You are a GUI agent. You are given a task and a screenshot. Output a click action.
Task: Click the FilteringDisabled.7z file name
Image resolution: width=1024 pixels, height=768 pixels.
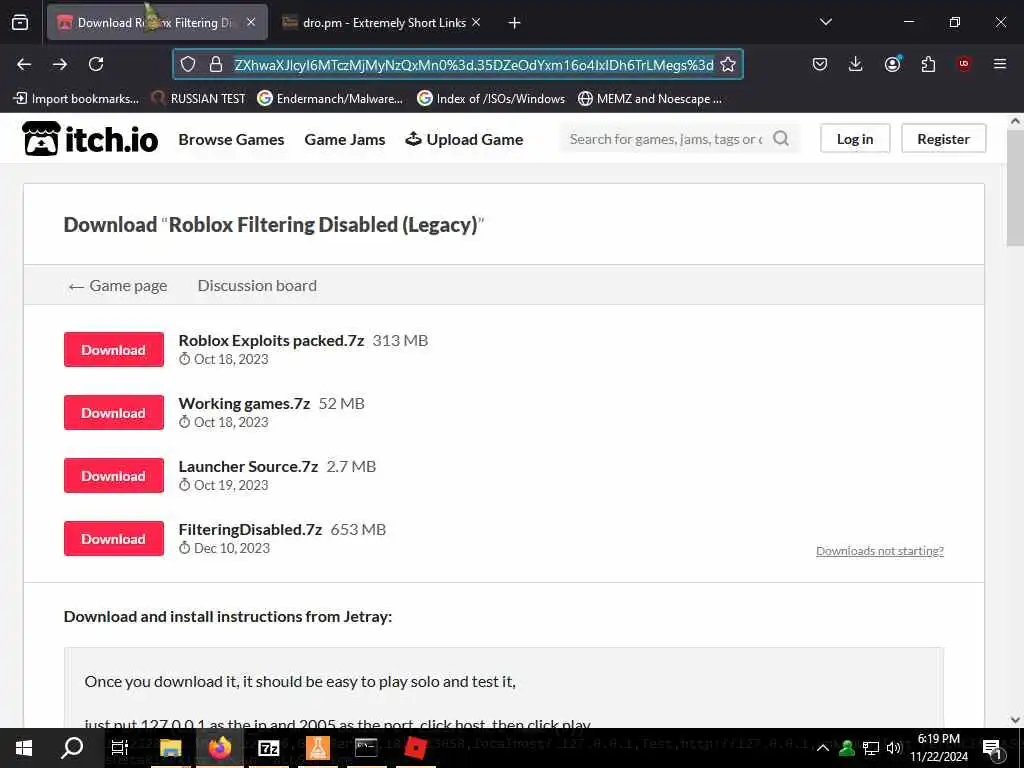point(250,530)
